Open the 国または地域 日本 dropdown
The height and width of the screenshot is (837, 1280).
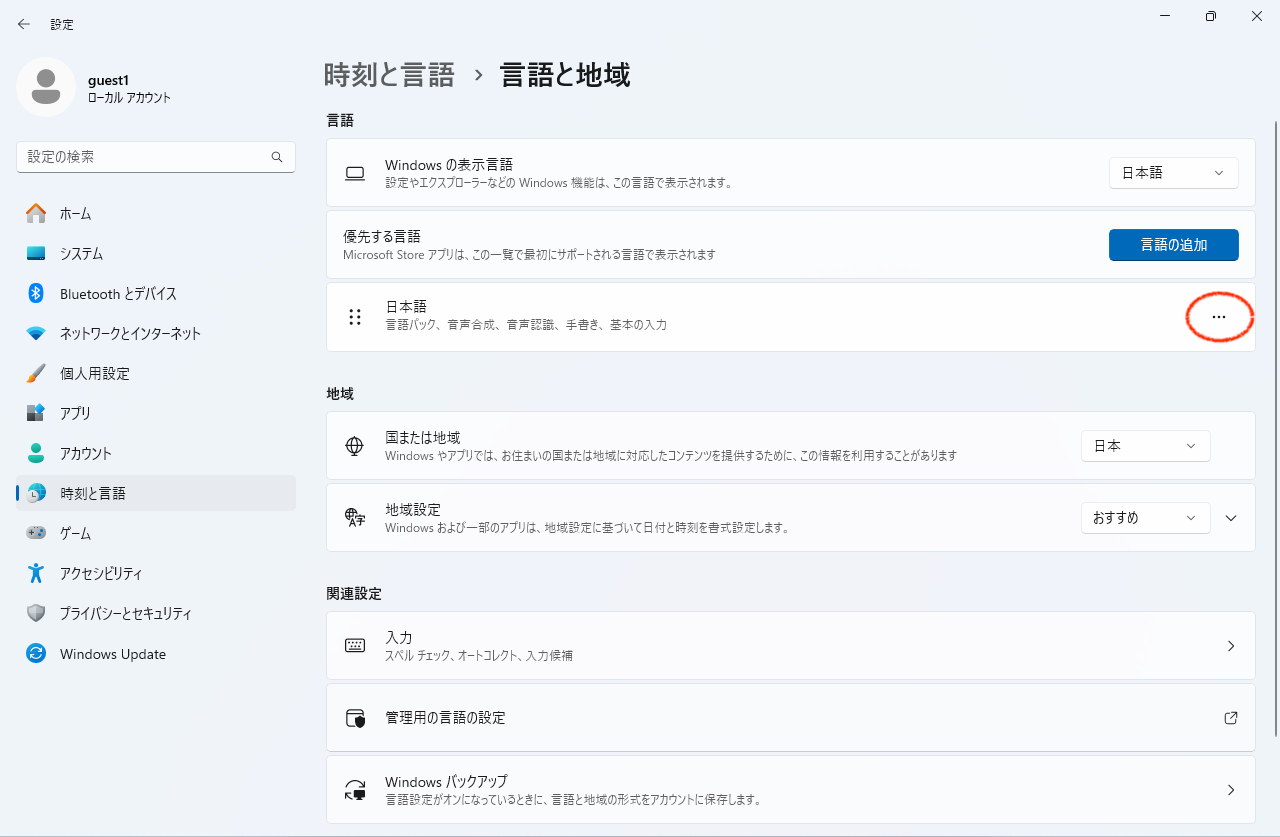pos(1146,446)
